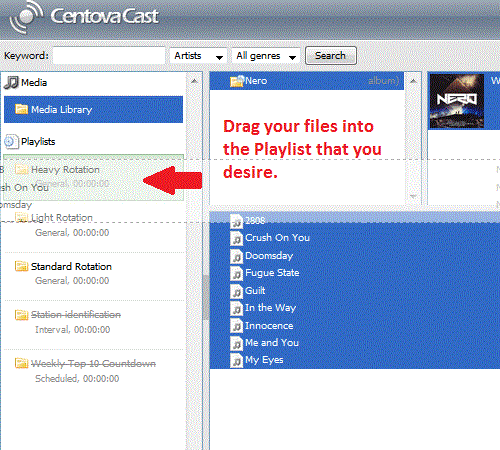This screenshot has height=450, width=500.
Task: Click the Playlists disc icon
Action: tap(11, 142)
